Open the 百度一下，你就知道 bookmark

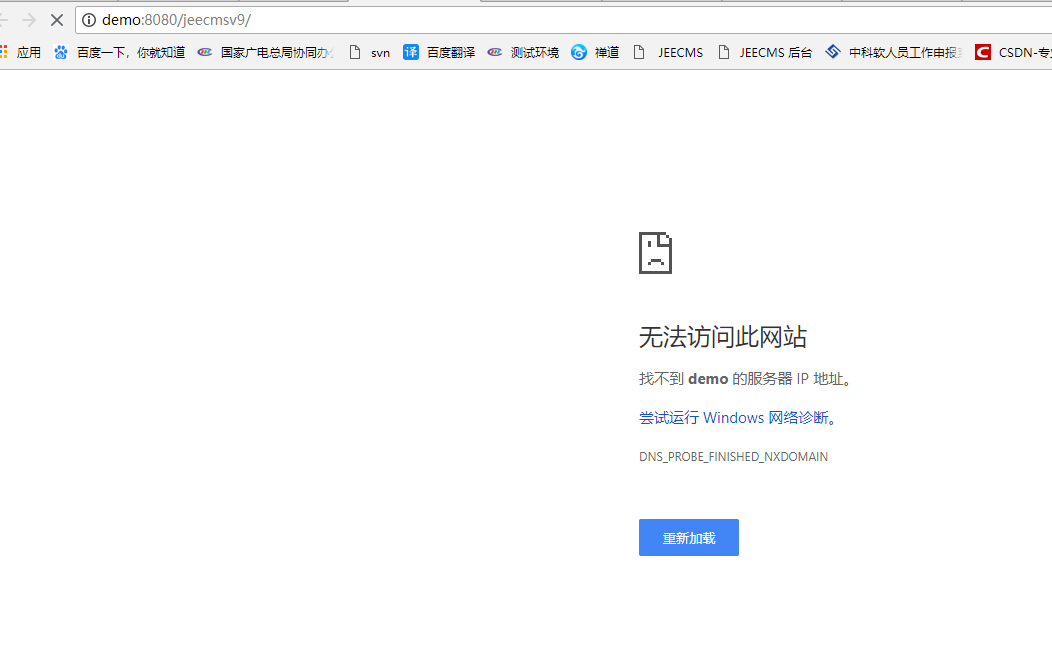[x=119, y=52]
